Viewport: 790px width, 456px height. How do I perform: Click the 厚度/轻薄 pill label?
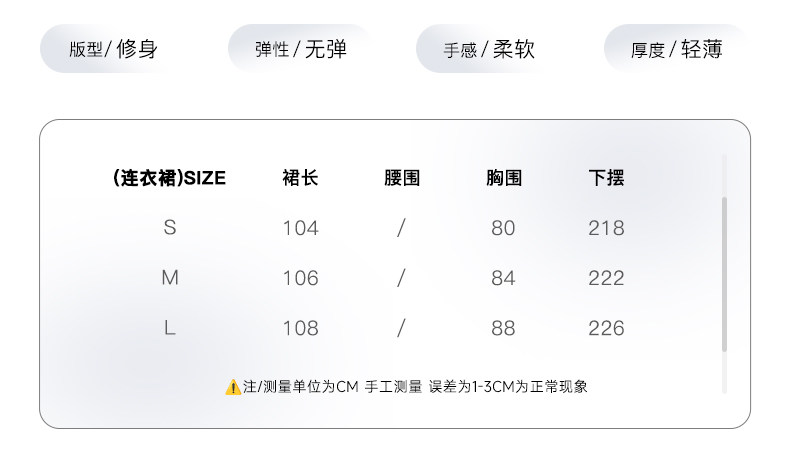(x=676, y=49)
